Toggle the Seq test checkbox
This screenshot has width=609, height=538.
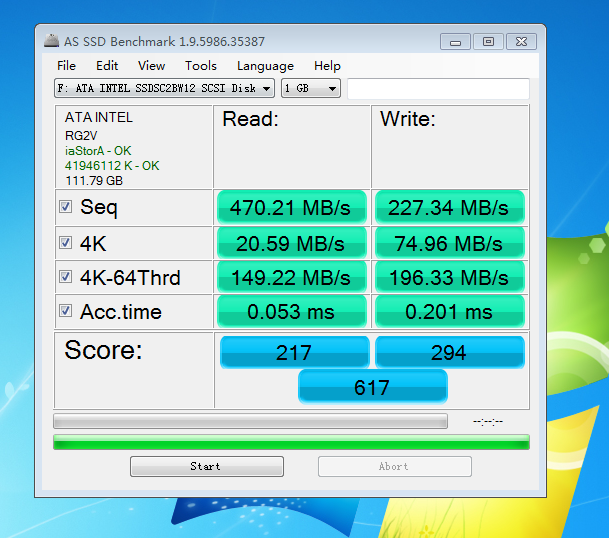[65, 206]
